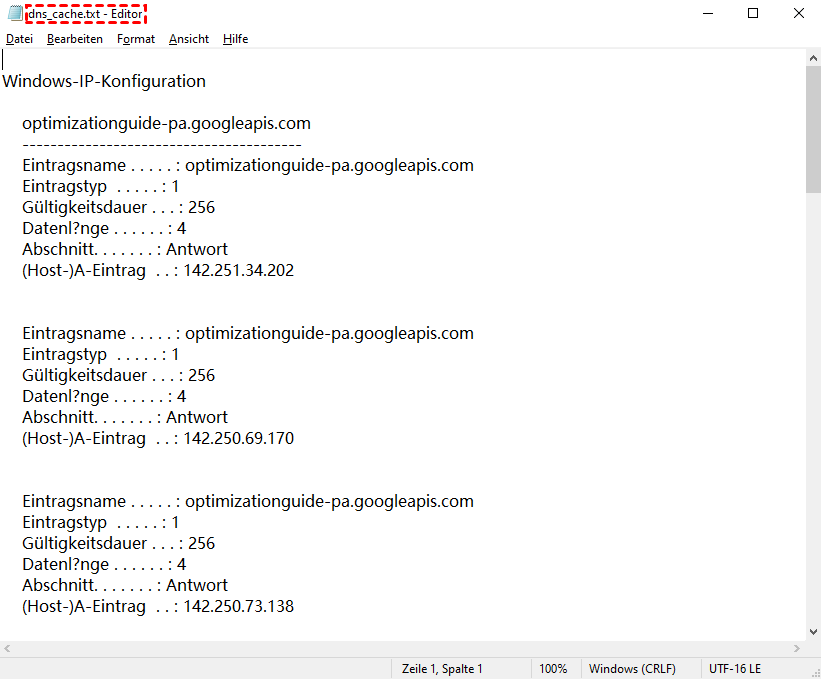821x679 pixels.
Task: Maximize the Editor window
Action: pyautogui.click(x=753, y=14)
